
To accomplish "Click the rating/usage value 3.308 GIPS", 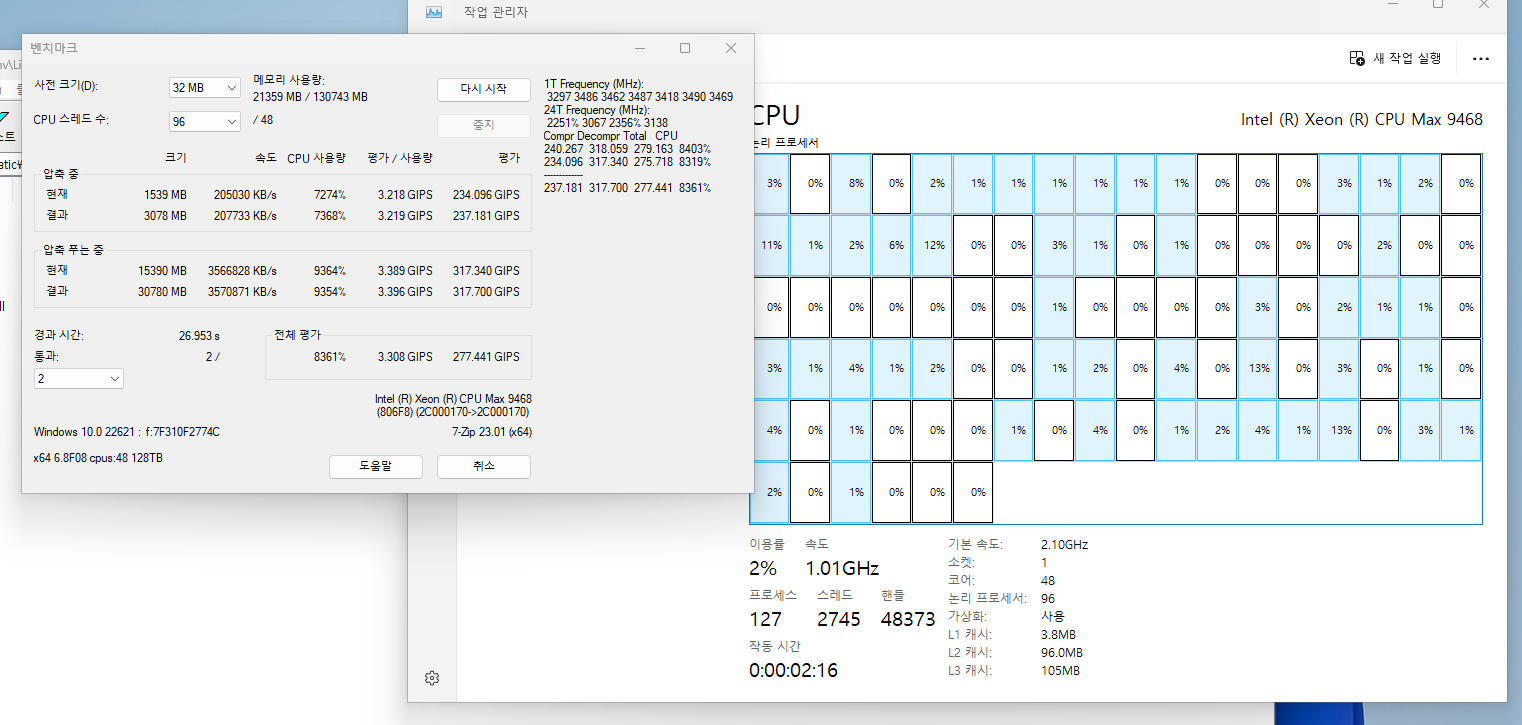I will coord(405,356).
